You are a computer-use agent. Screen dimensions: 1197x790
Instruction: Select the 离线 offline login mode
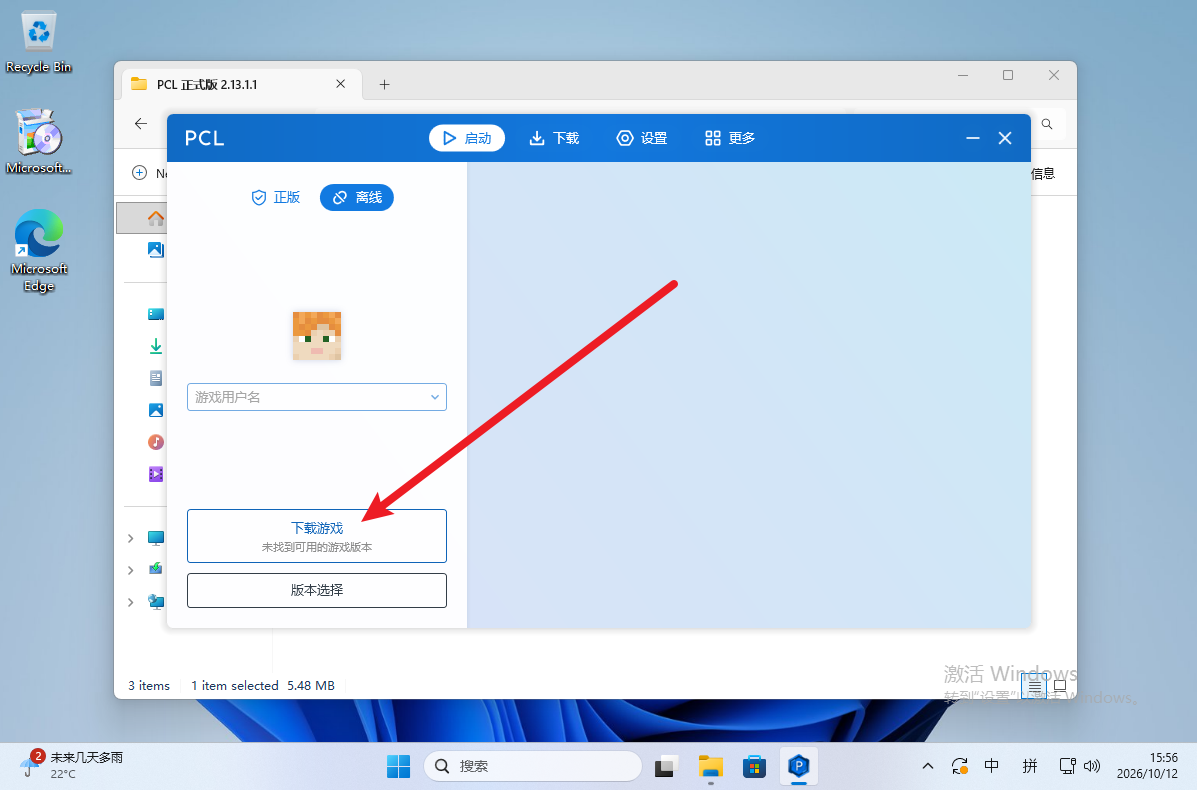point(357,198)
